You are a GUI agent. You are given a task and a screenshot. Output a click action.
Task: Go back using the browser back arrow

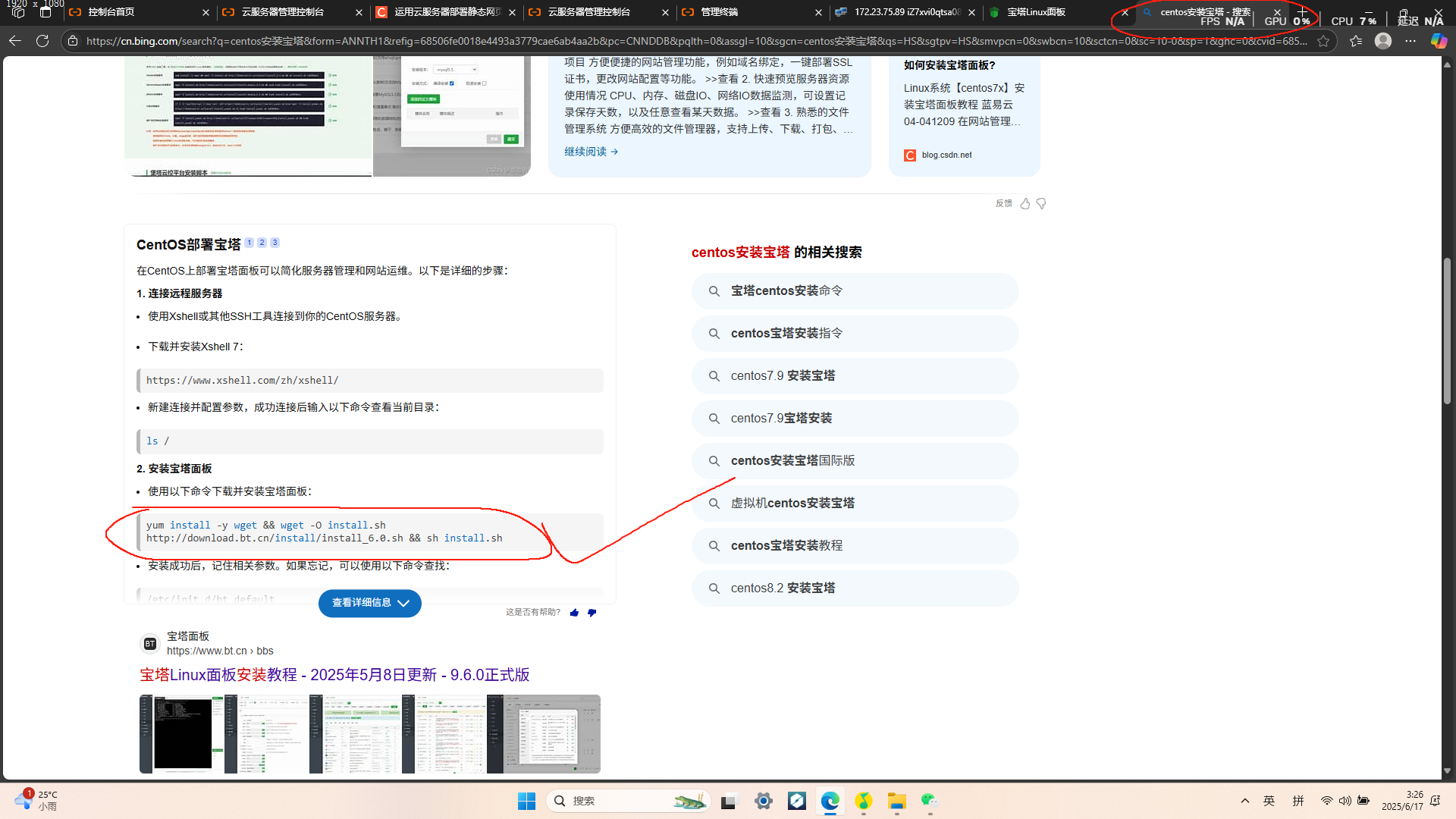(x=15, y=41)
